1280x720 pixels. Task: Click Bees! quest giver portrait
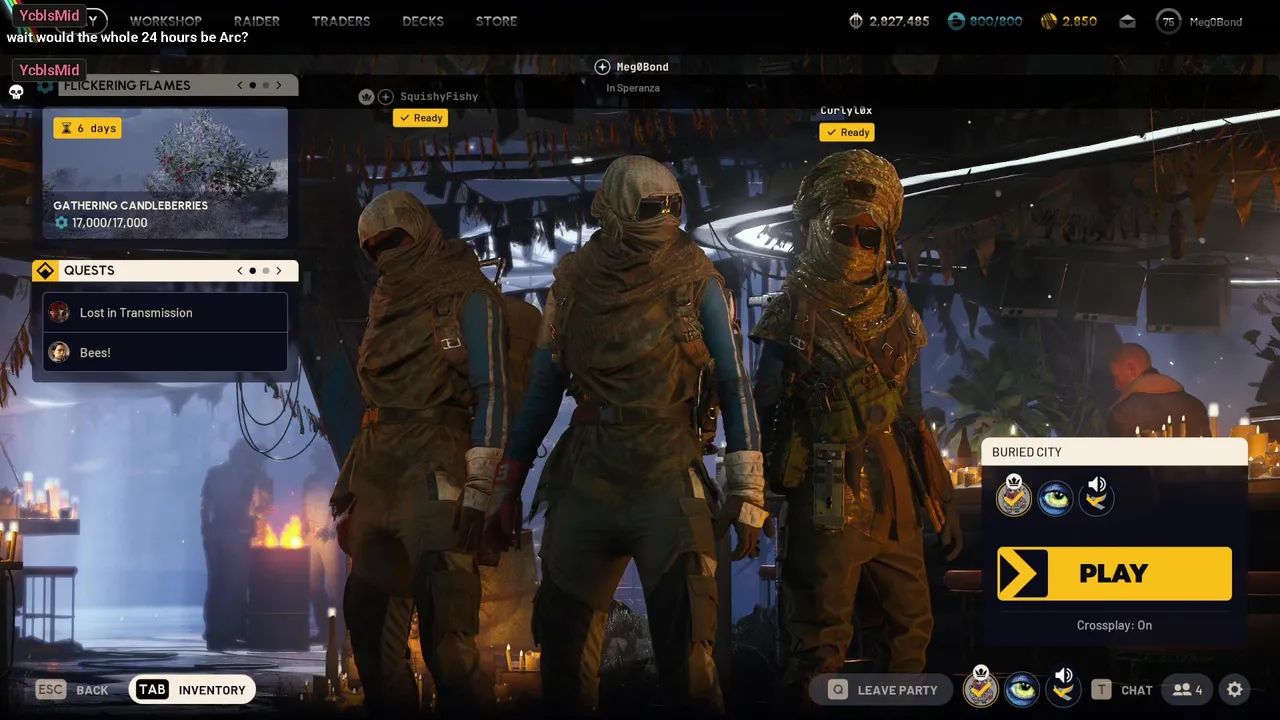click(x=59, y=352)
